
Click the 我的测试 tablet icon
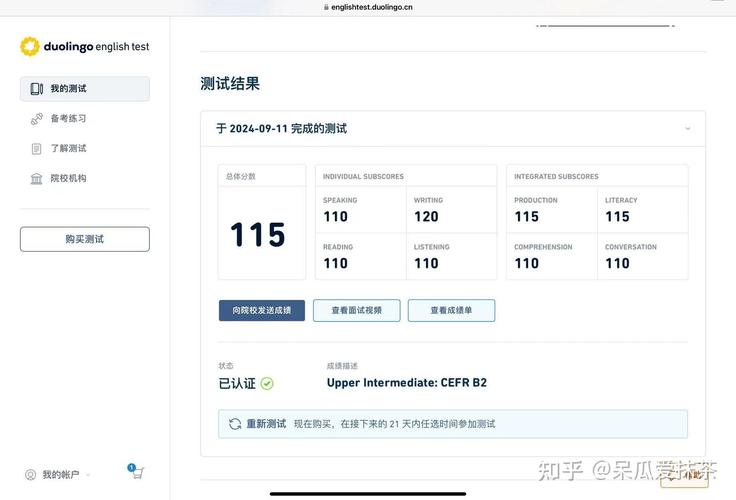point(37,89)
